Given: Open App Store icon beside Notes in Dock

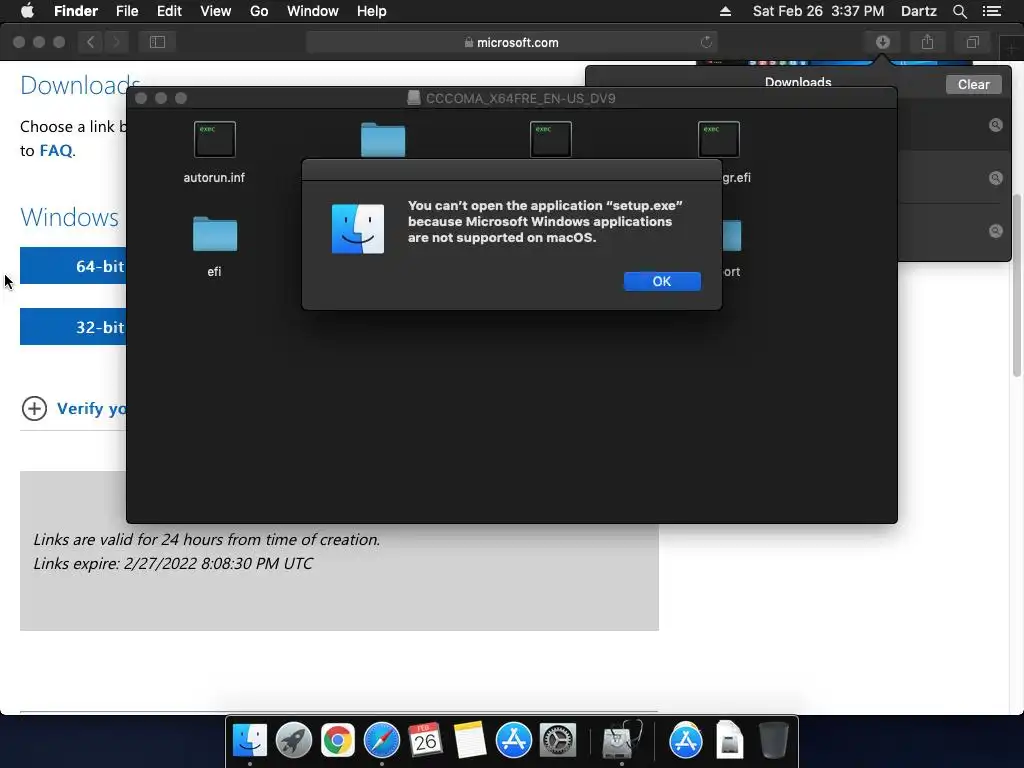Looking at the screenshot, I should tap(513, 741).
